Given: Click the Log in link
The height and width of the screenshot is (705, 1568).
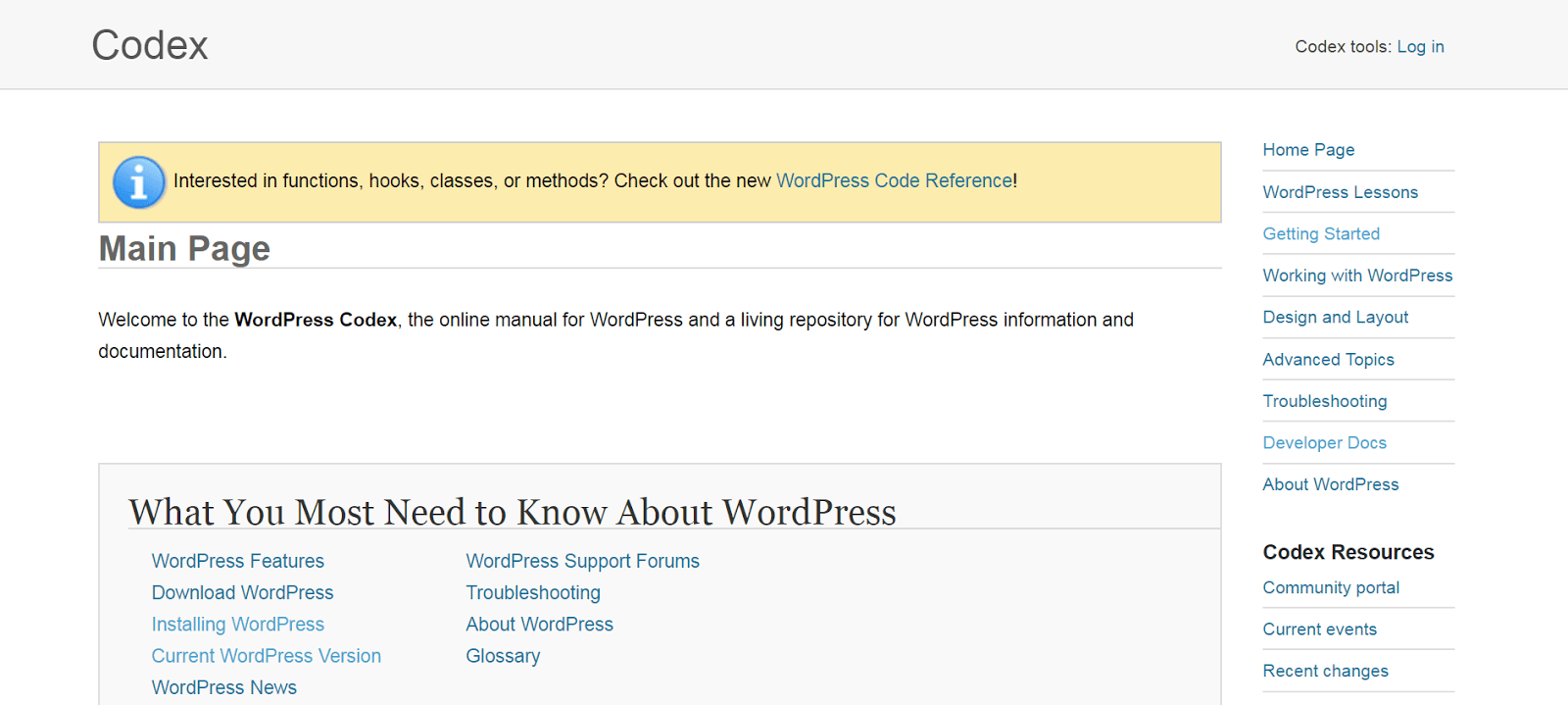Looking at the screenshot, I should pyautogui.click(x=1420, y=47).
